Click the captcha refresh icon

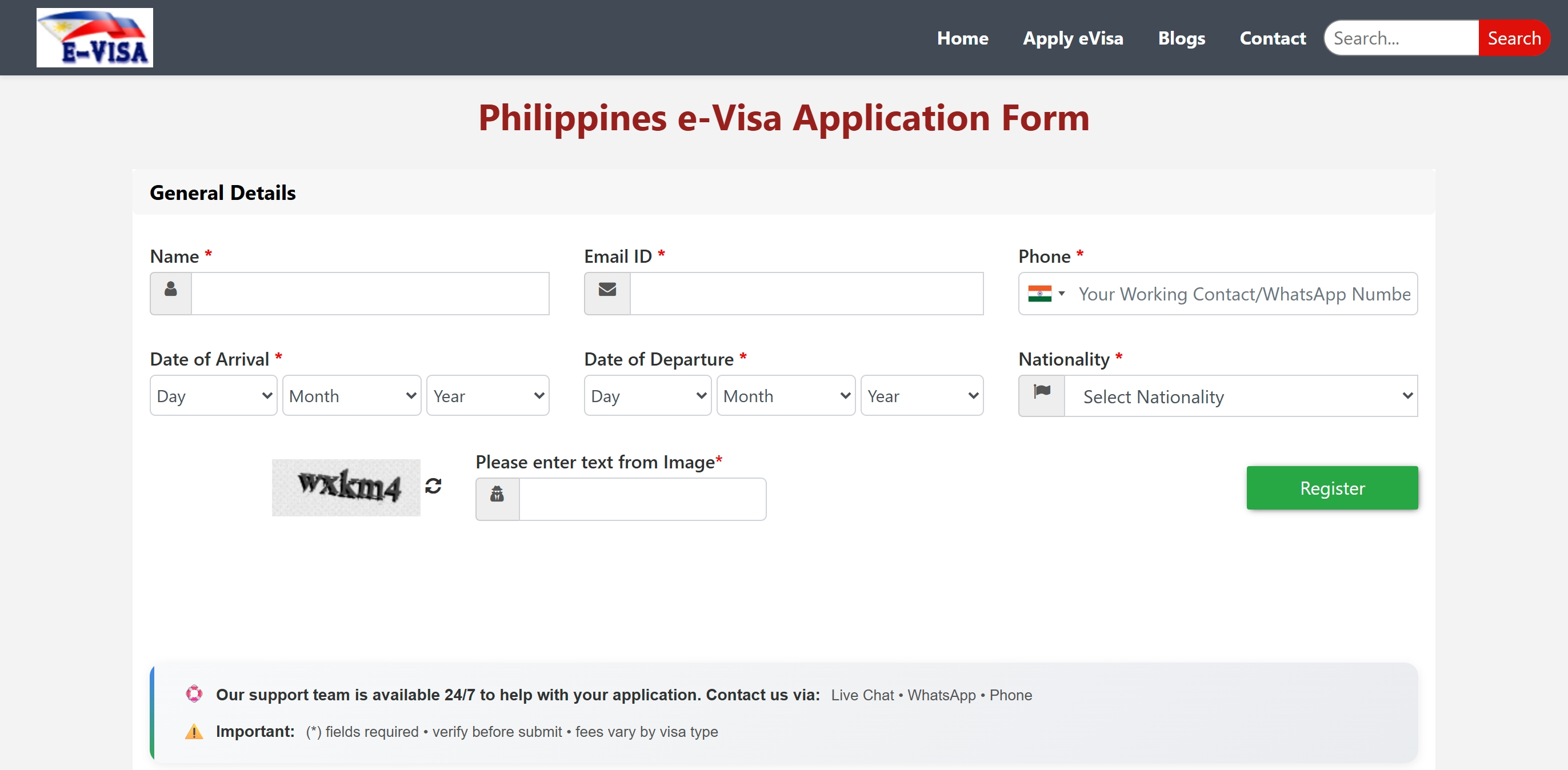(x=433, y=486)
